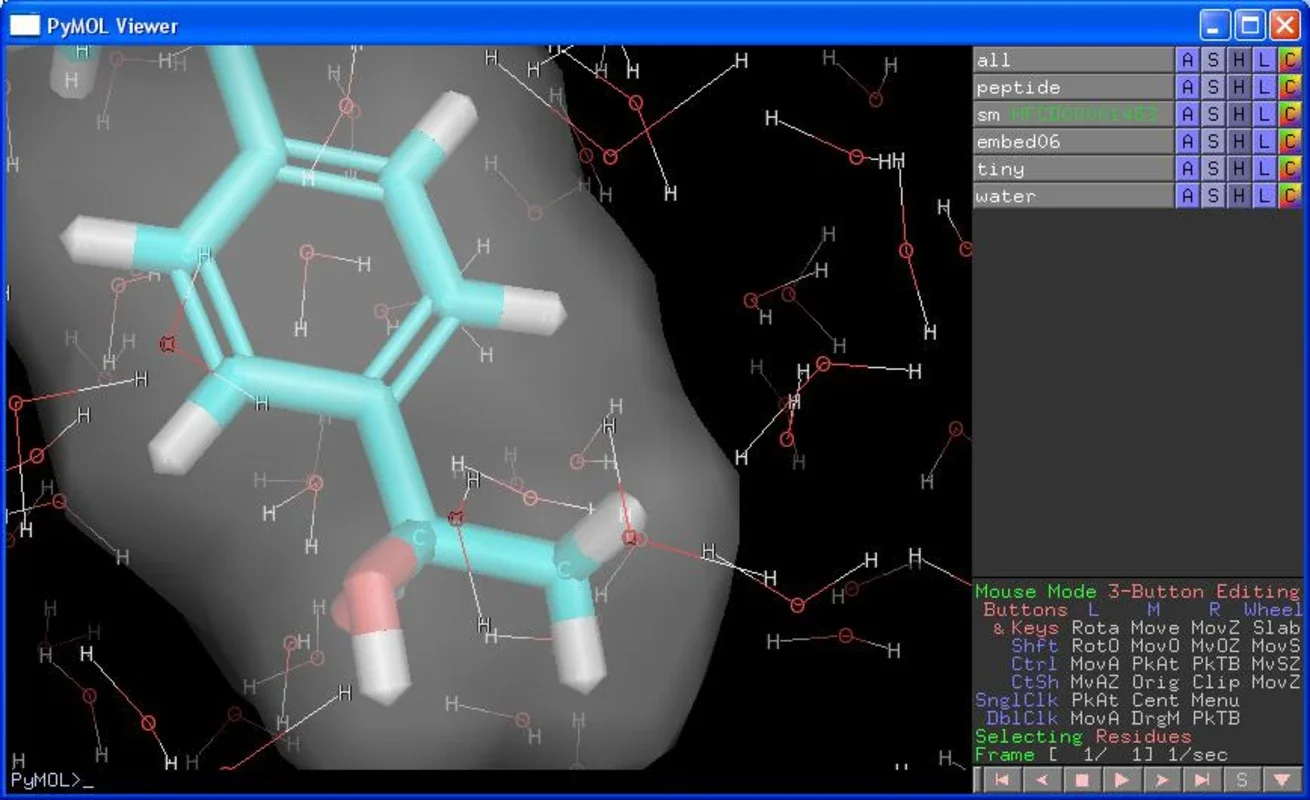Viewport: 1310px width, 800px height.
Task: Open the H hide menu for embed06
Action: tap(1239, 141)
